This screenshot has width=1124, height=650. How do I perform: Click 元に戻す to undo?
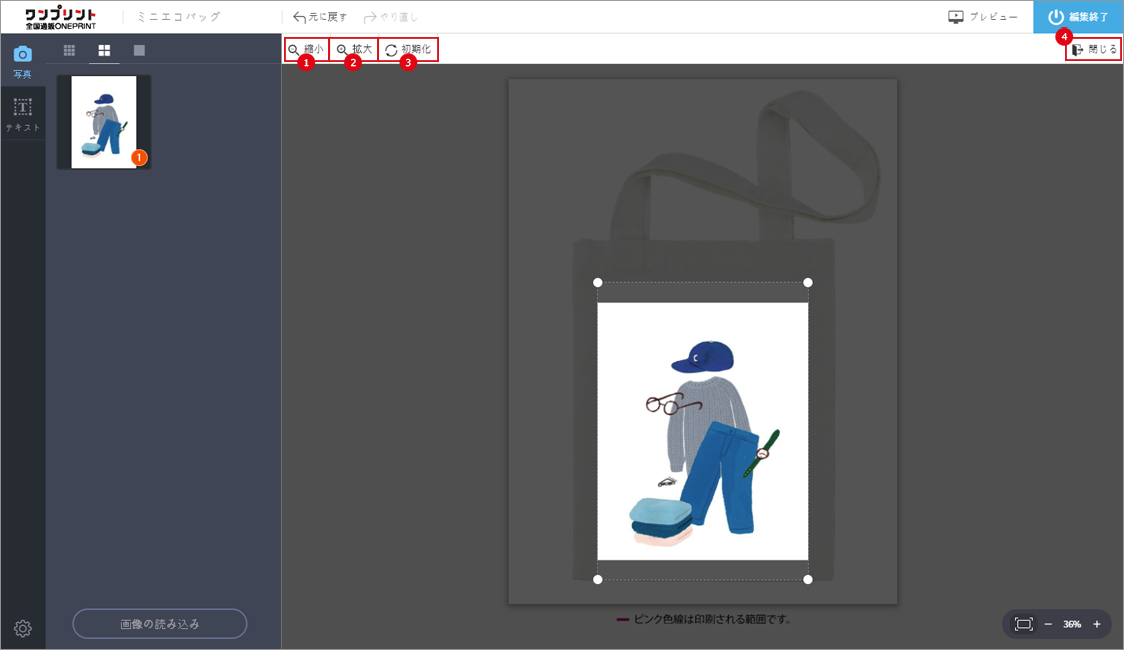pyautogui.click(x=320, y=17)
